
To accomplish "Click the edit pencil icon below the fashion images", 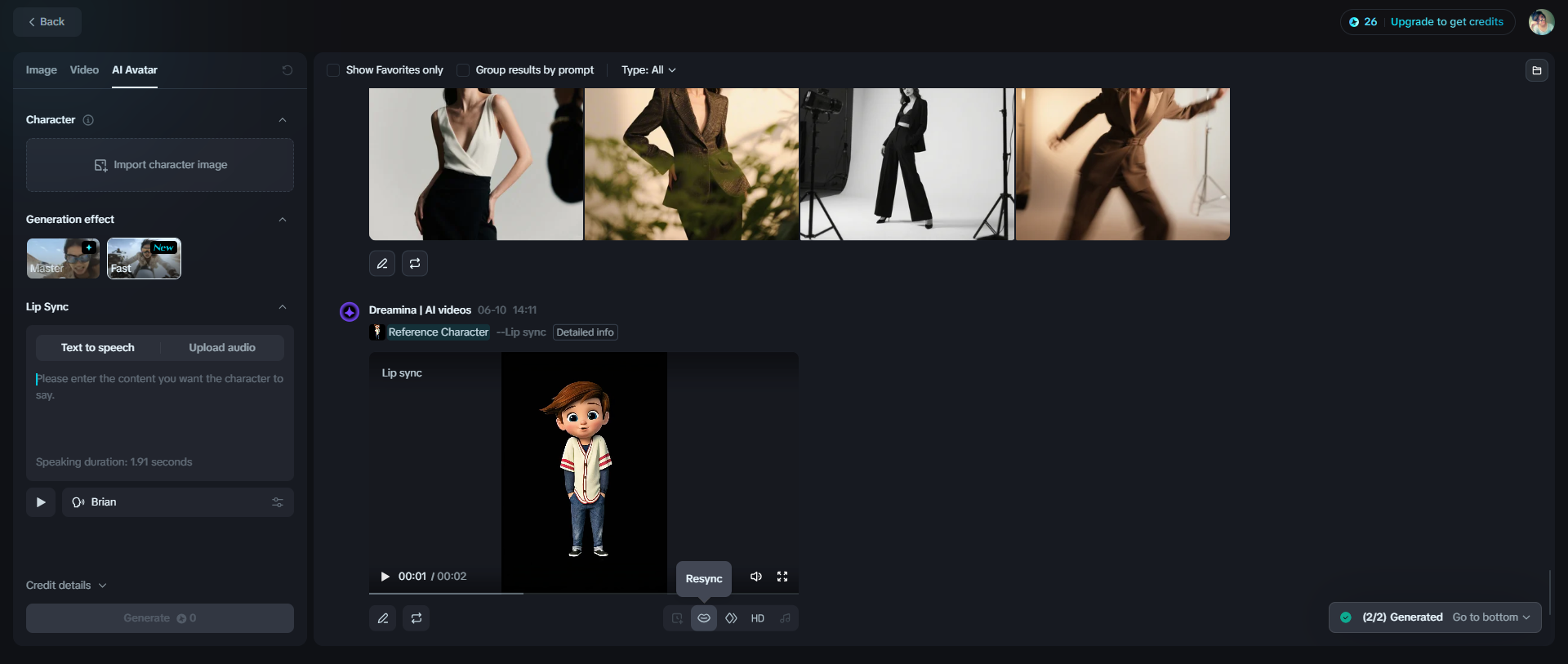I will click(382, 263).
